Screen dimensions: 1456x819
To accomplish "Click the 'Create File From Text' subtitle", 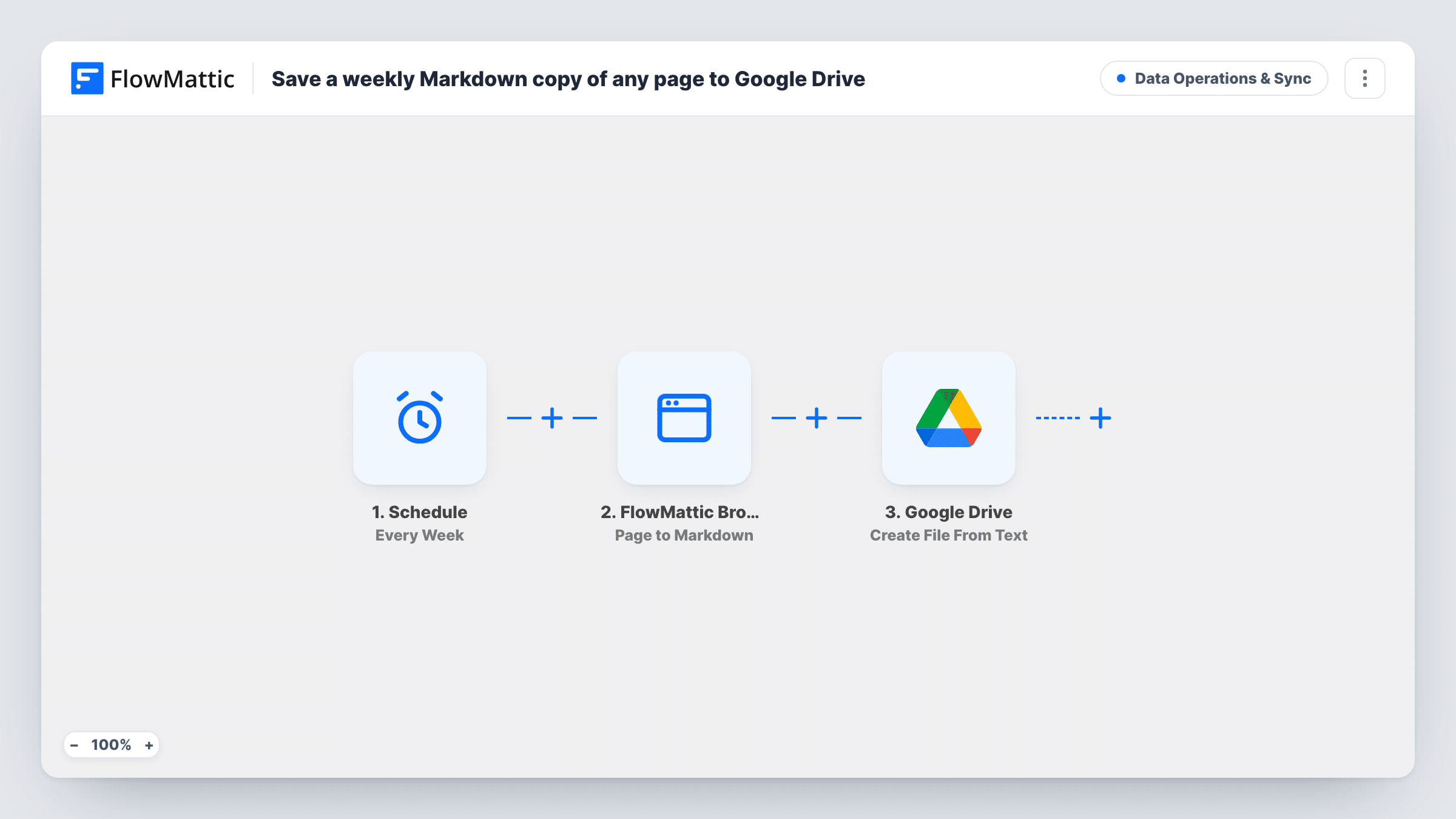I will click(949, 535).
